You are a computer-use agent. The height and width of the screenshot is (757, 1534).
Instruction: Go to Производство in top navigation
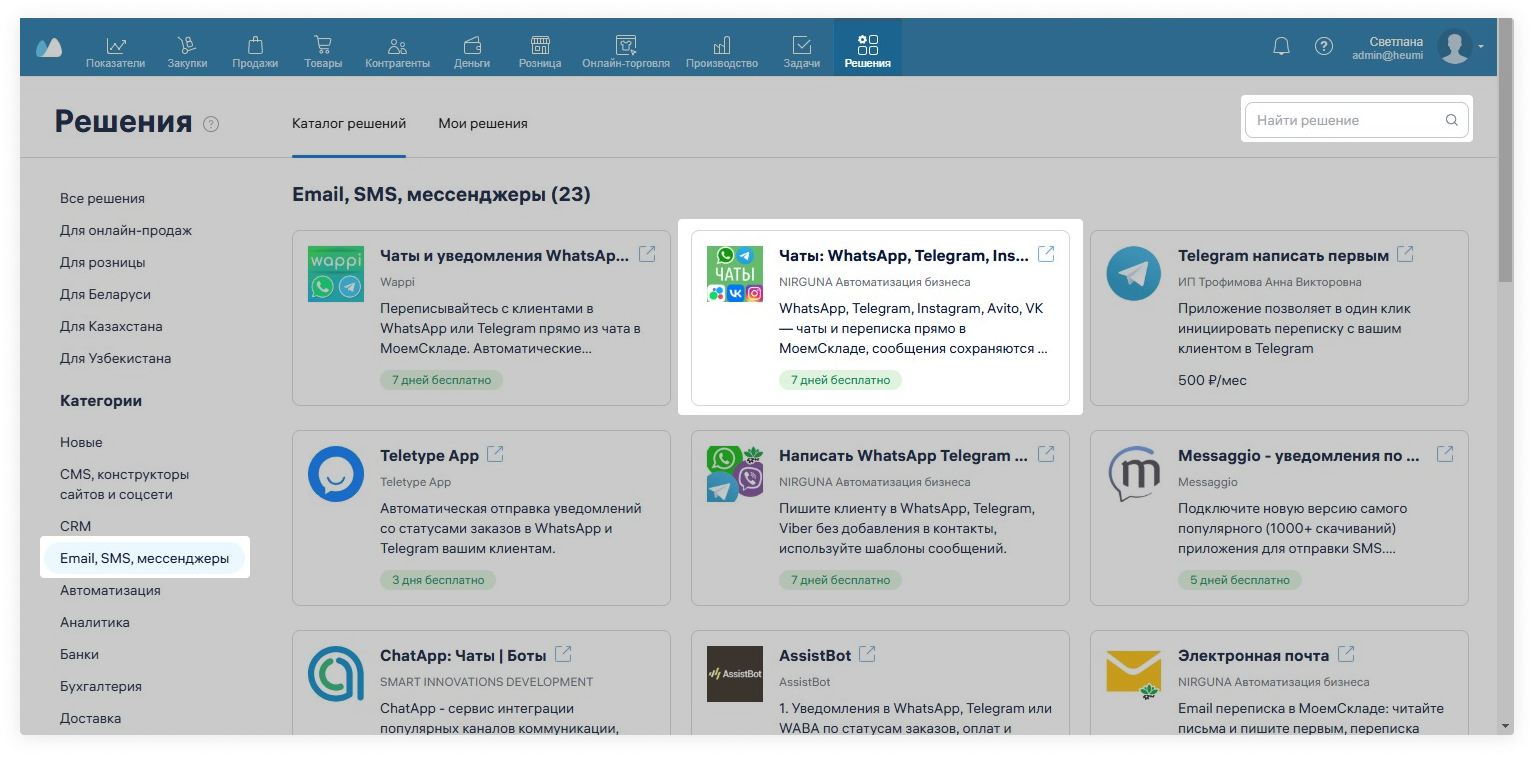click(x=721, y=52)
